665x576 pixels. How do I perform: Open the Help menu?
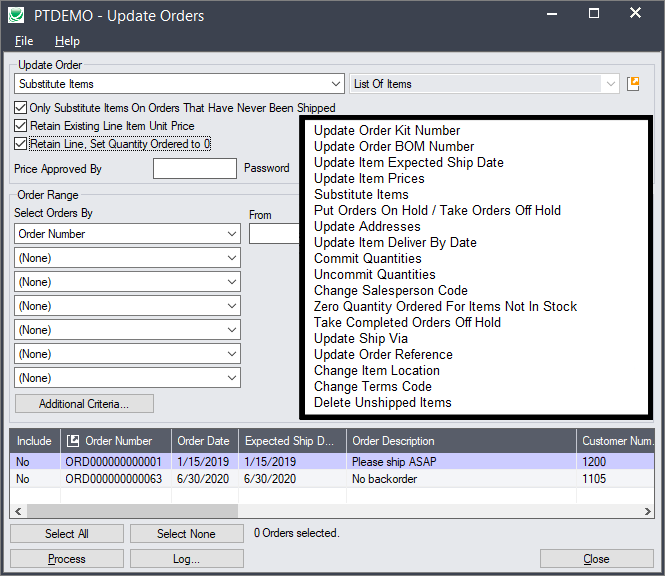click(67, 41)
